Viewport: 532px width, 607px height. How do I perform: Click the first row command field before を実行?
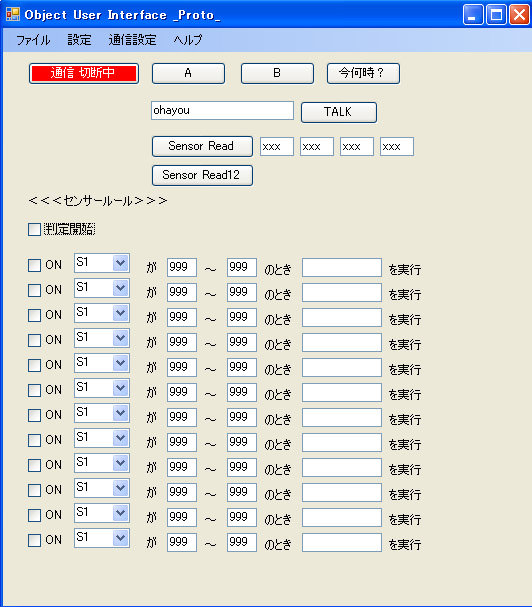click(342, 267)
